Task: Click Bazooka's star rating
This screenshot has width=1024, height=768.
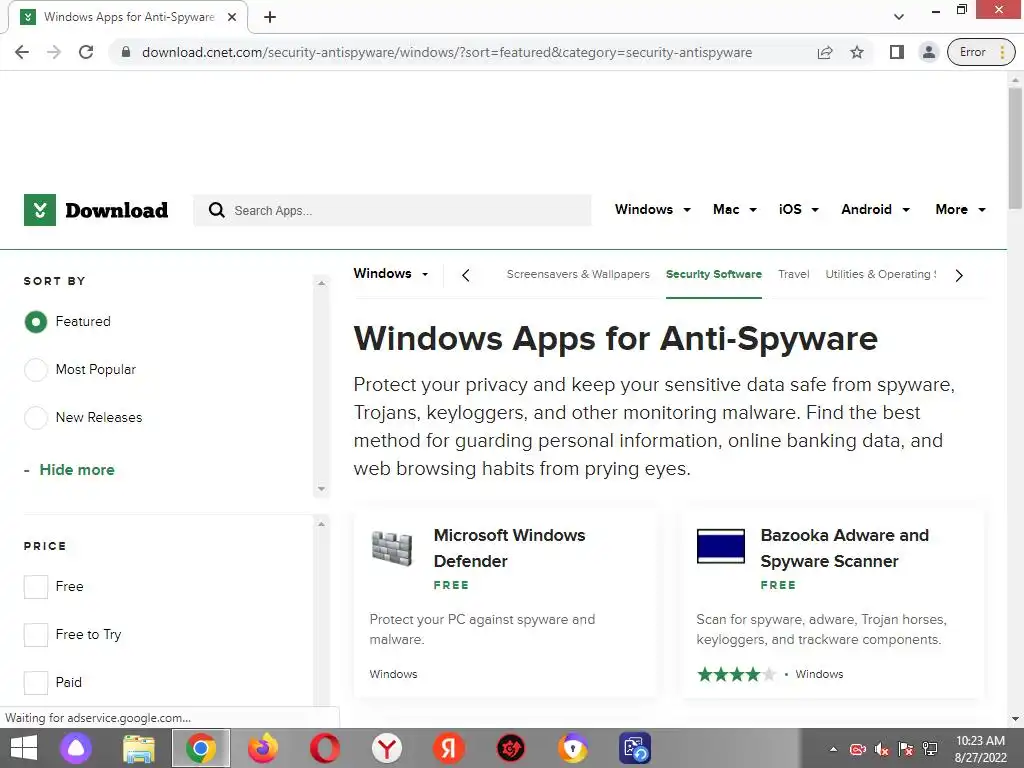Action: coord(736,674)
